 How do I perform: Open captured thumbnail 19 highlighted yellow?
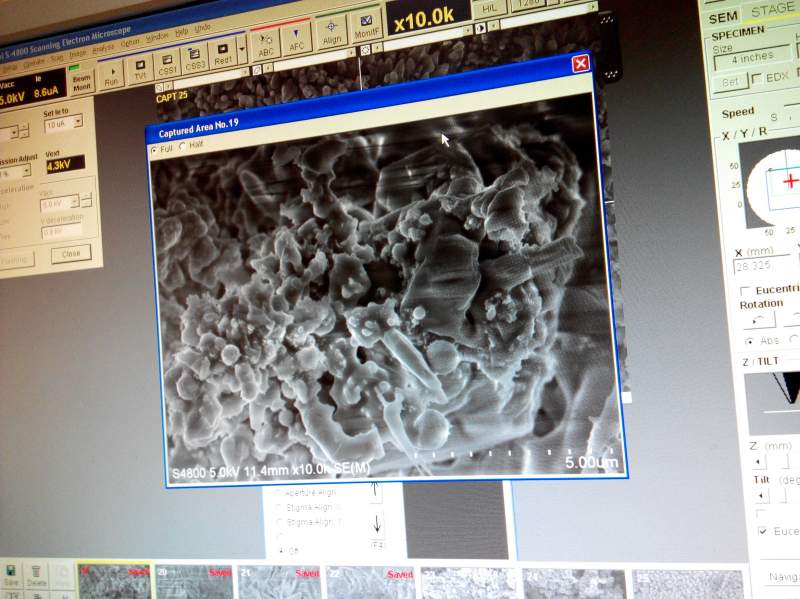pyautogui.click(x=114, y=581)
